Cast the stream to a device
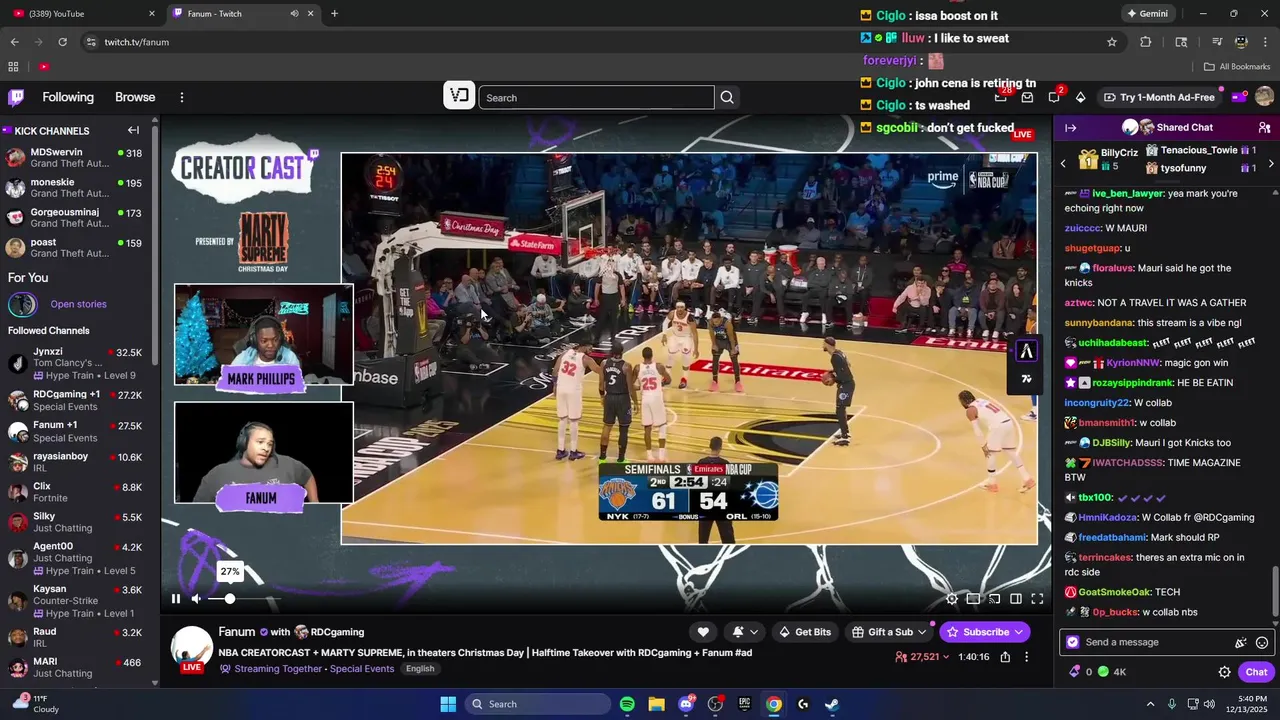Viewport: 1280px width, 720px height. point(994,599)
